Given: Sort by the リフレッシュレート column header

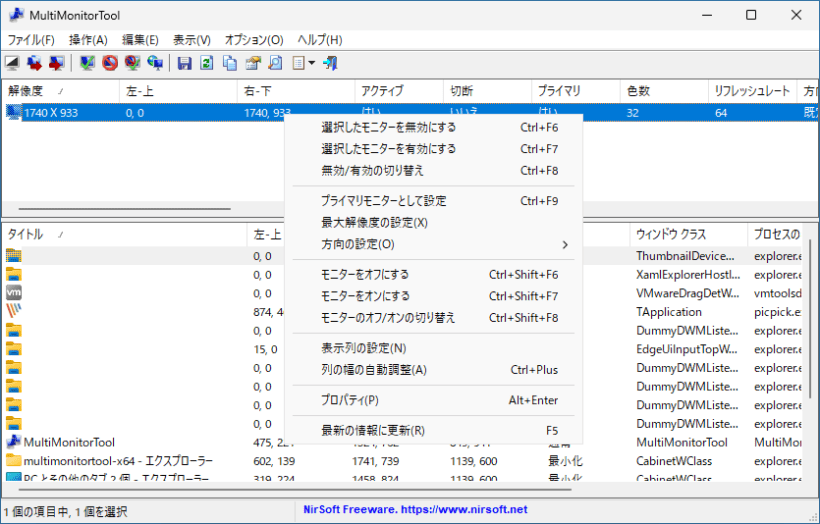Looking at the screenshot, I should pos(753,91).
